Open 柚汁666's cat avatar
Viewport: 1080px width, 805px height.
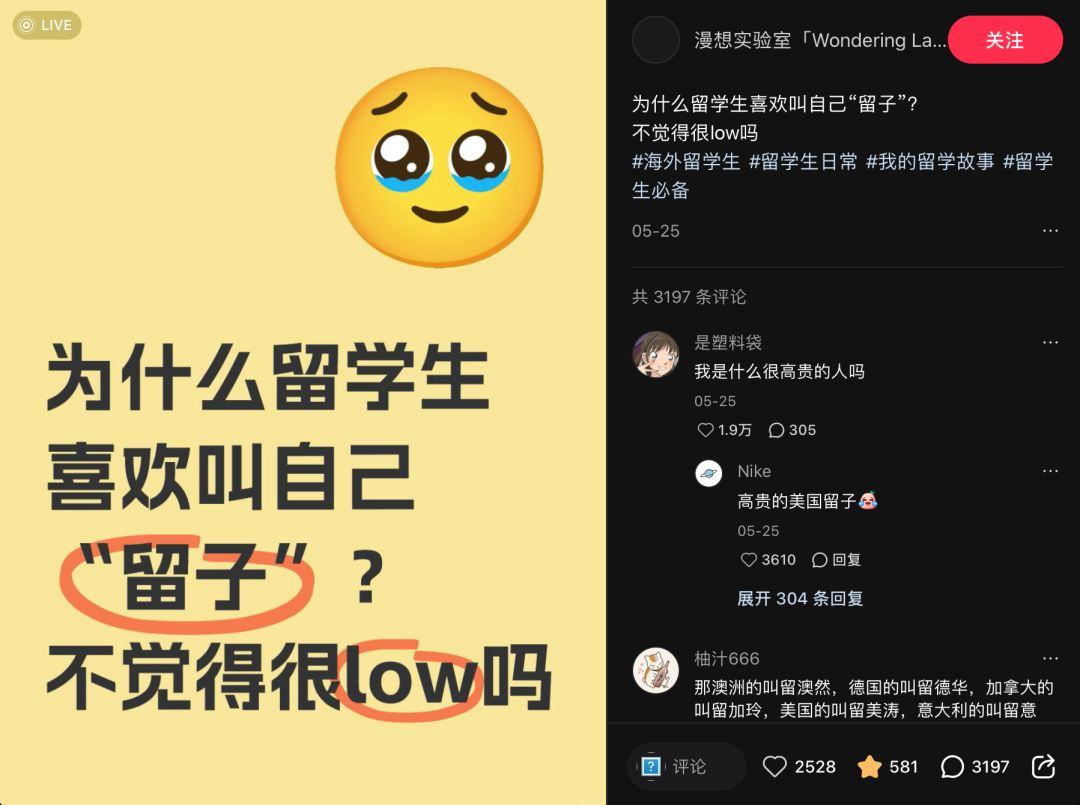pos(656,670)
